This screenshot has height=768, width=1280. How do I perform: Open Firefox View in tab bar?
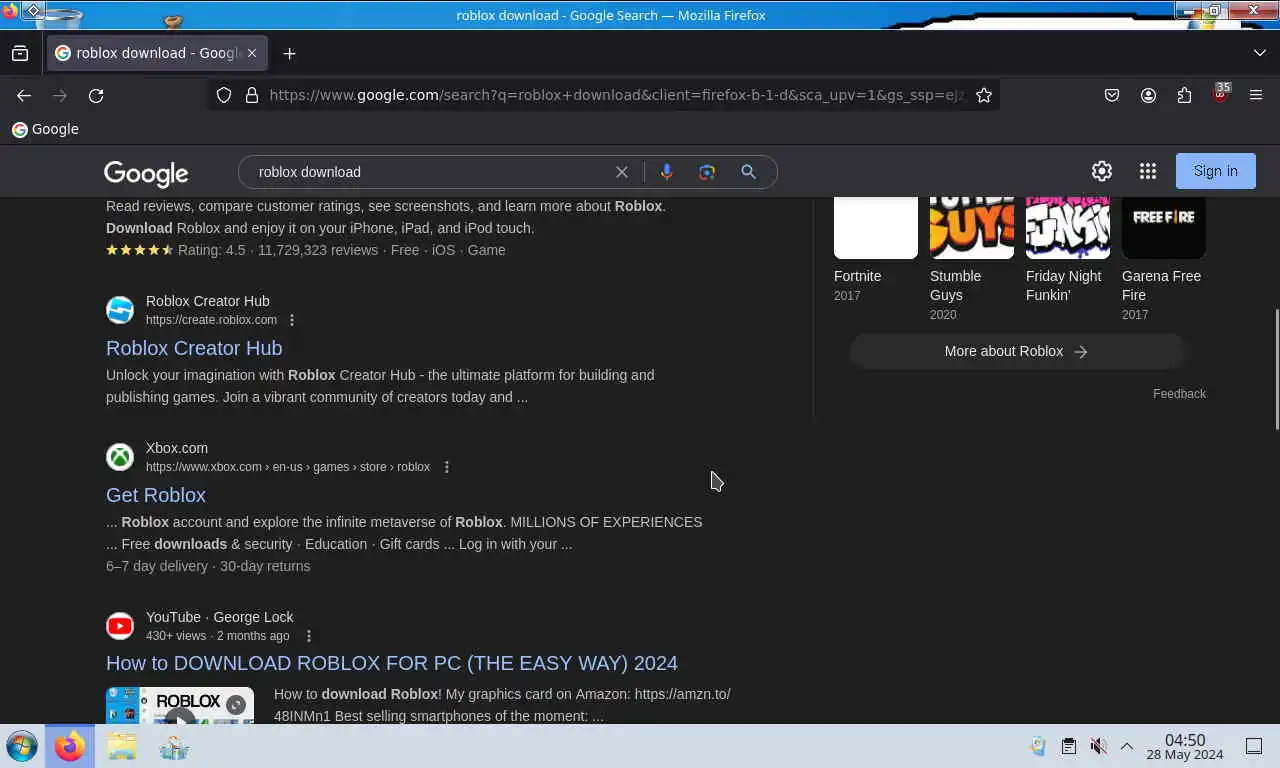point(20,53)
